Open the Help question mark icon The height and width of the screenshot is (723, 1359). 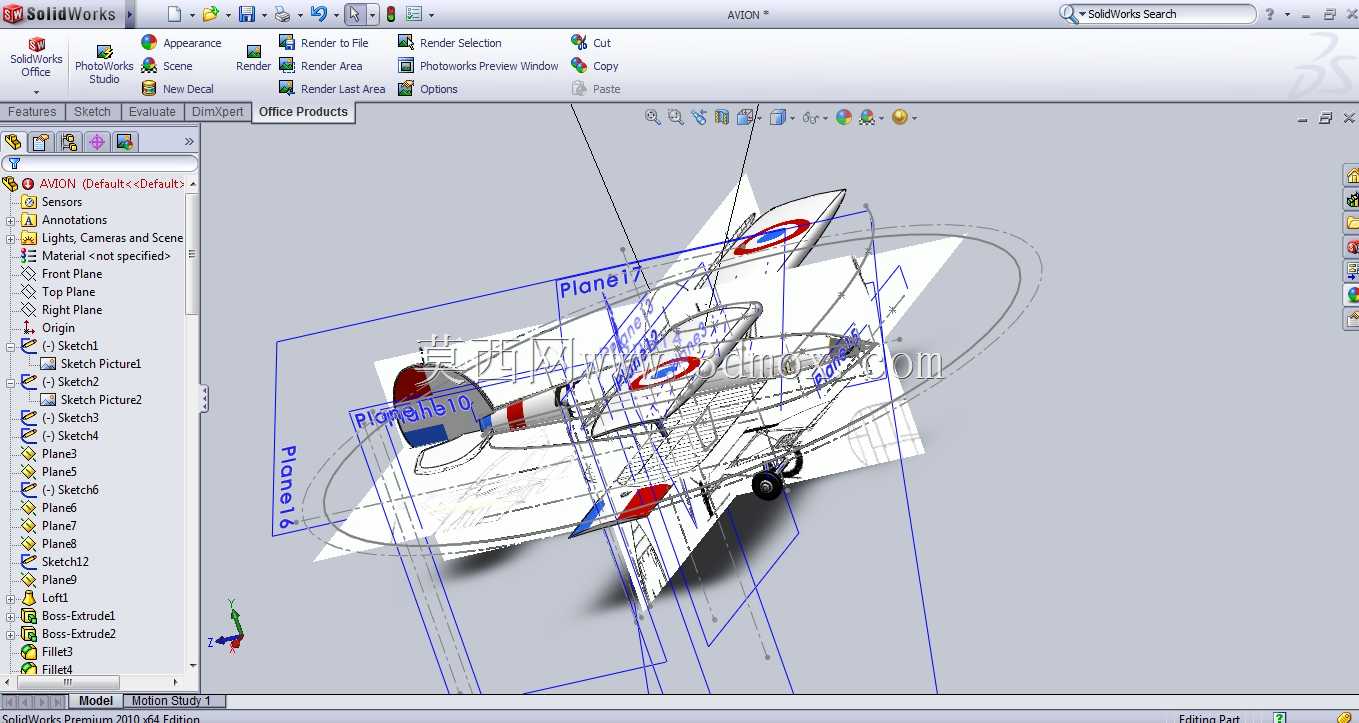[x=1270, y=14]
